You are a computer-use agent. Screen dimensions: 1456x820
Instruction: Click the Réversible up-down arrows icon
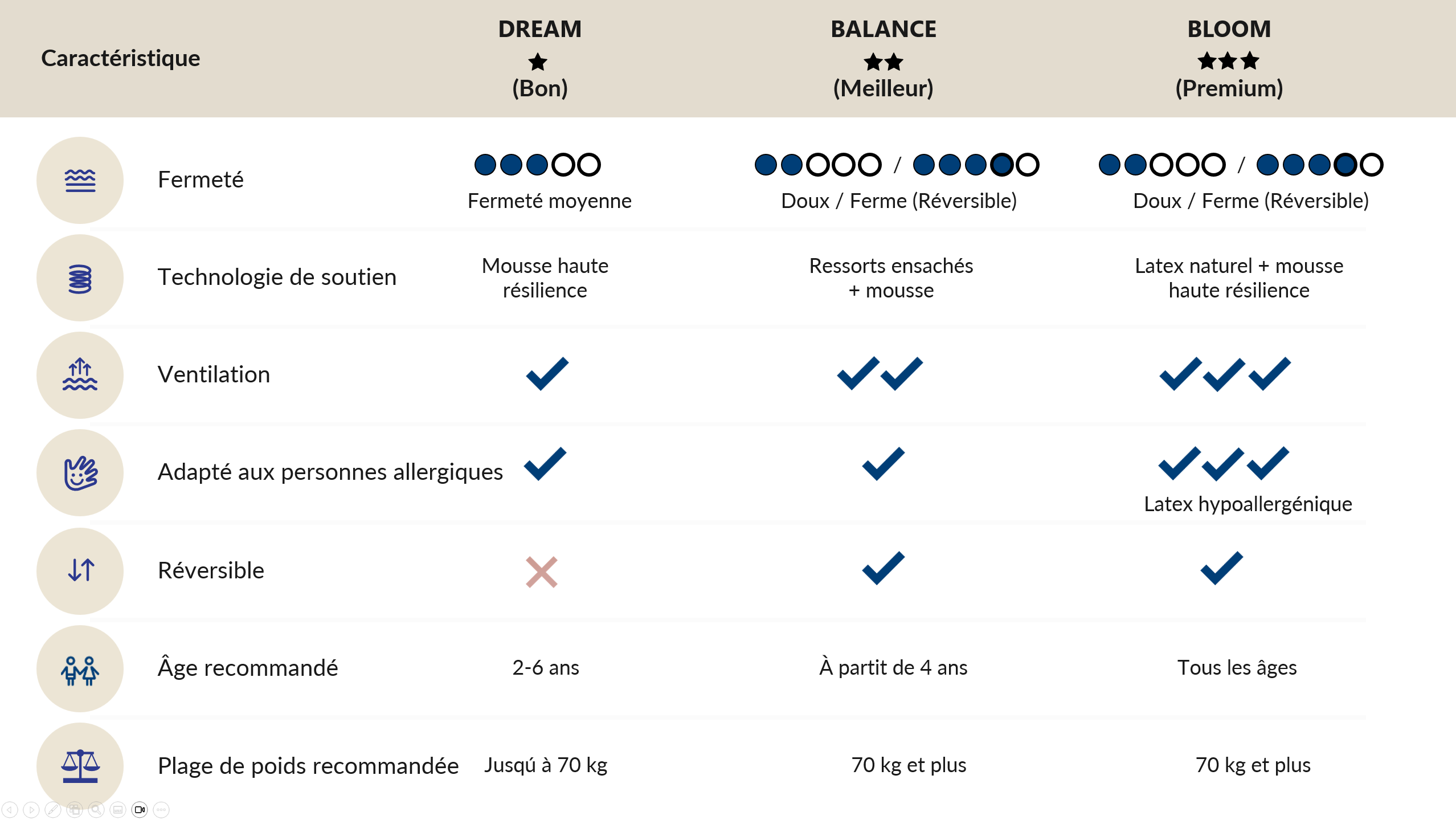pos(80,570)
